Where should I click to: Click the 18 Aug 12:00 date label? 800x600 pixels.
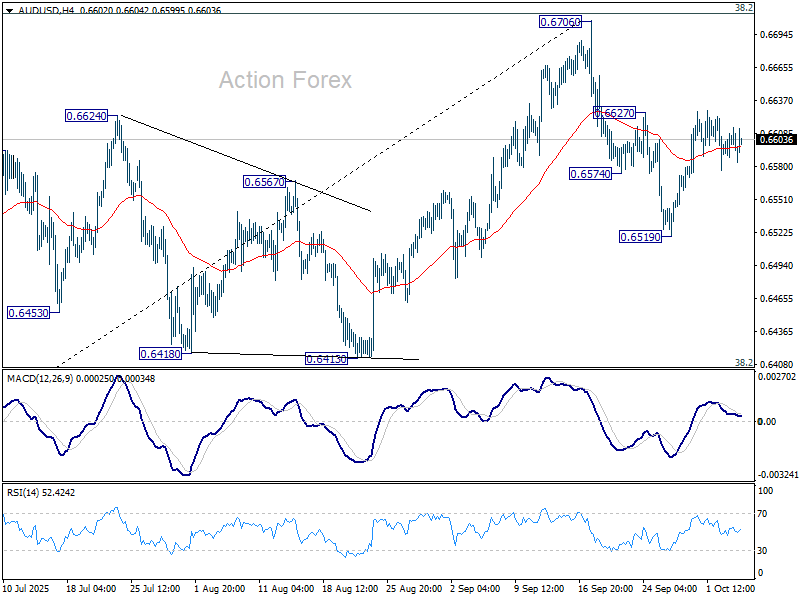coord(350,588)
